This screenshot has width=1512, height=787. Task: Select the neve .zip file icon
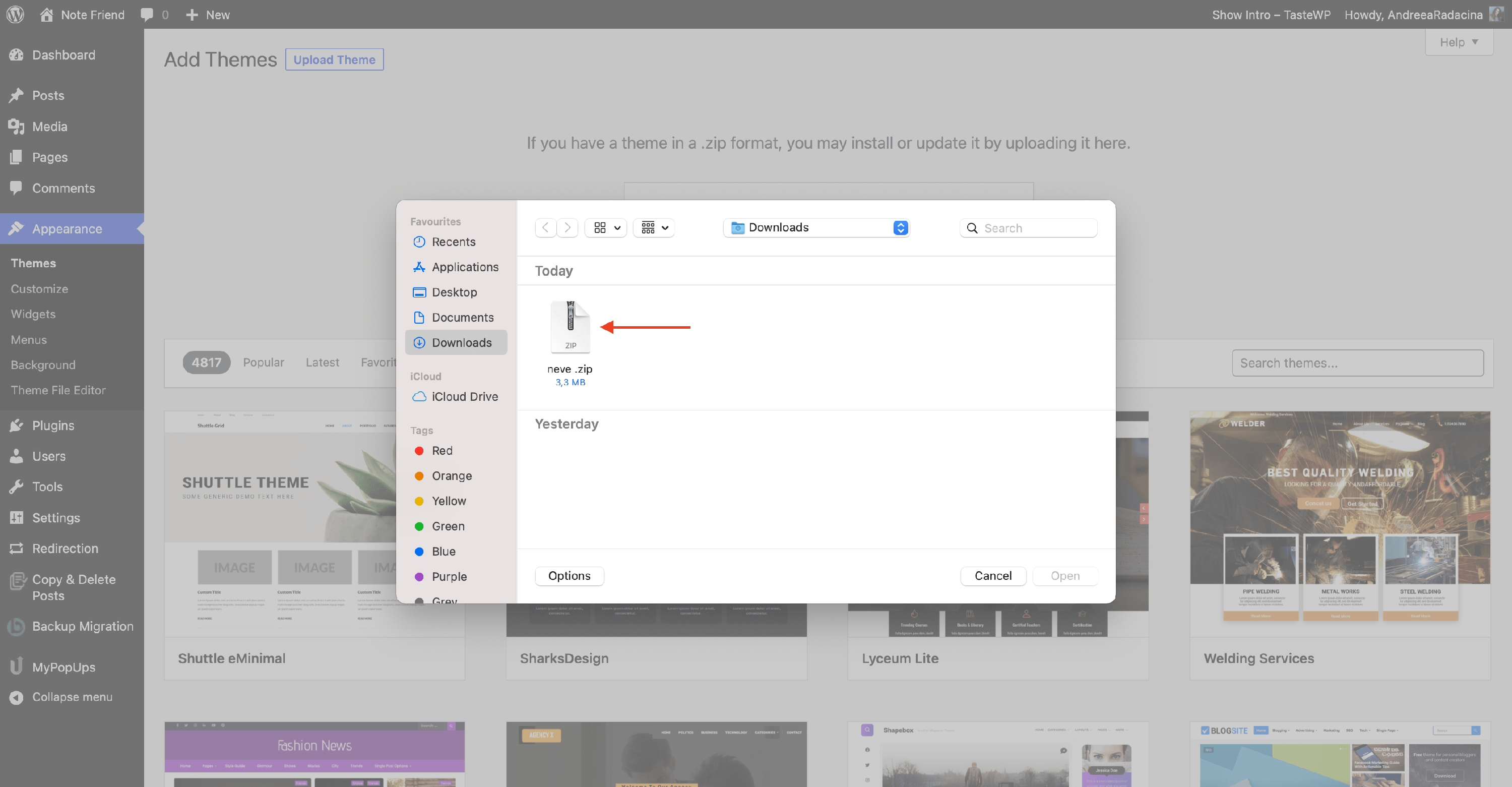(x=570, y=327)
